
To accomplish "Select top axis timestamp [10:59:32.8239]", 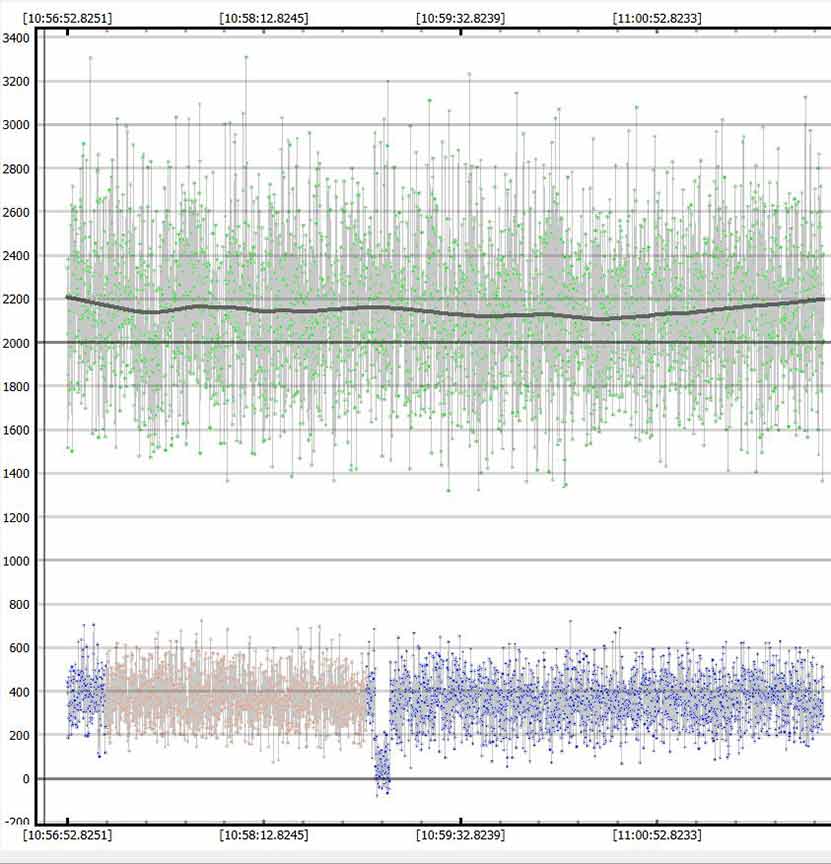I will (461, 18).
